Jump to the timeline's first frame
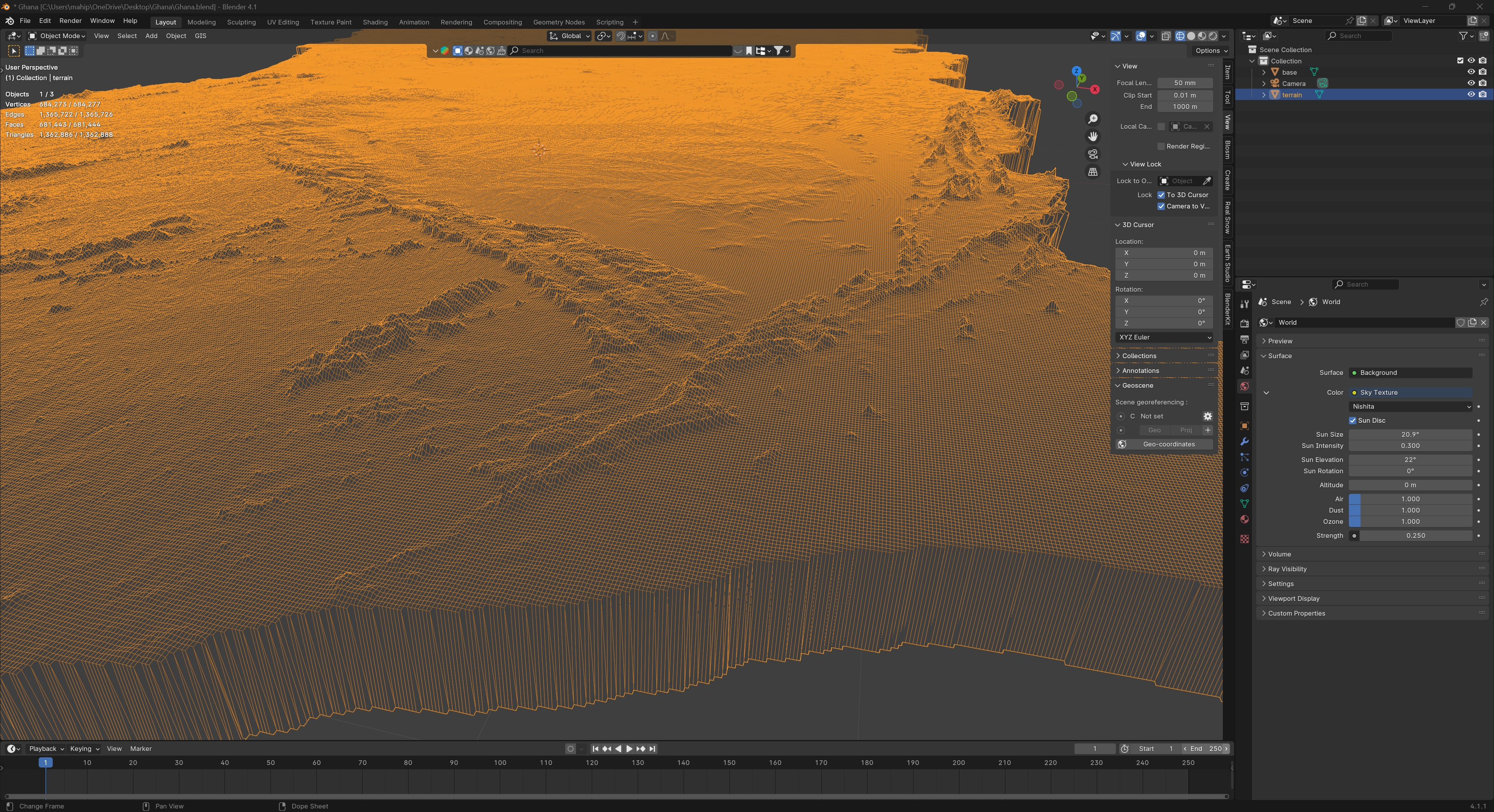Viewport: 1494px width, 812px height. point(595,749)
